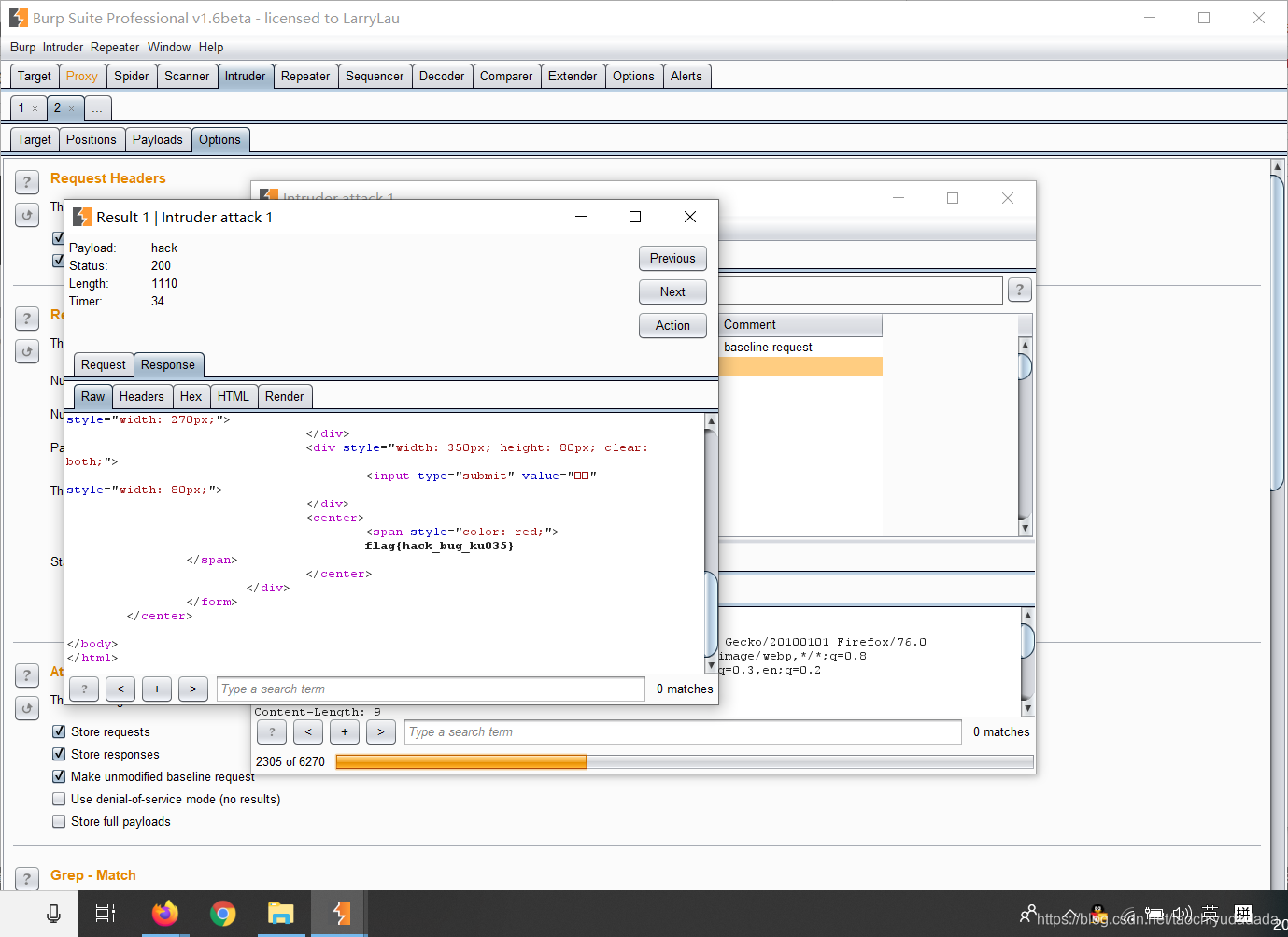Click Comment column header in attack results
This screenshot has height=937, width=1288.
point(800,325)
